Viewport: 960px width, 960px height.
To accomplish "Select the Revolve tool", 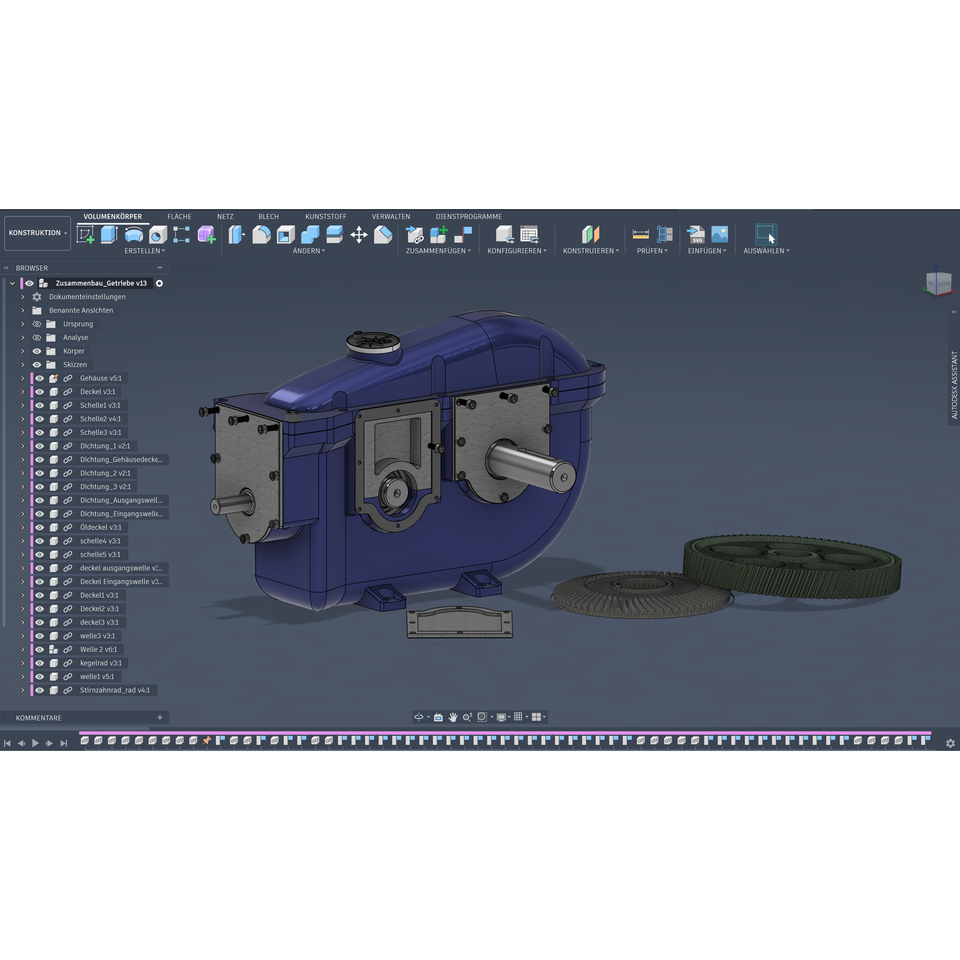I will click(x=133, y=234).
